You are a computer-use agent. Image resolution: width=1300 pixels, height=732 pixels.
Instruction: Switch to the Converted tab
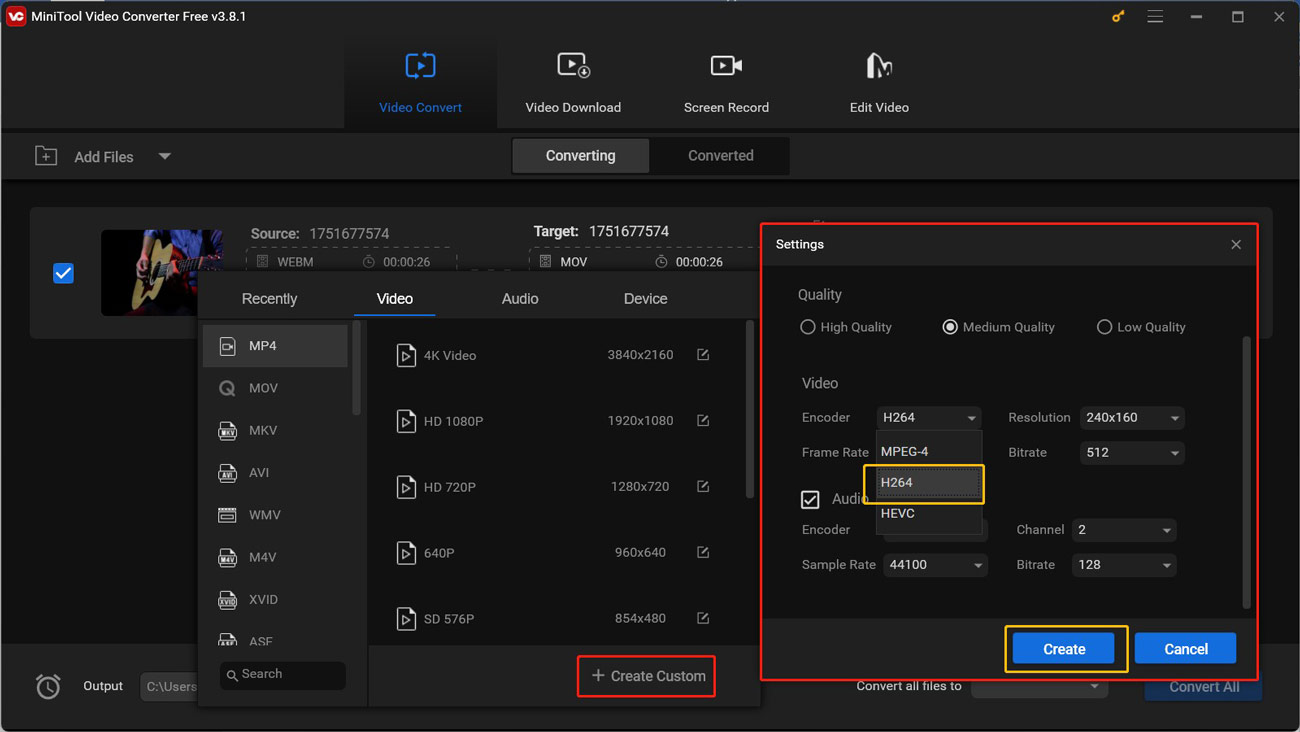point(721,156)
